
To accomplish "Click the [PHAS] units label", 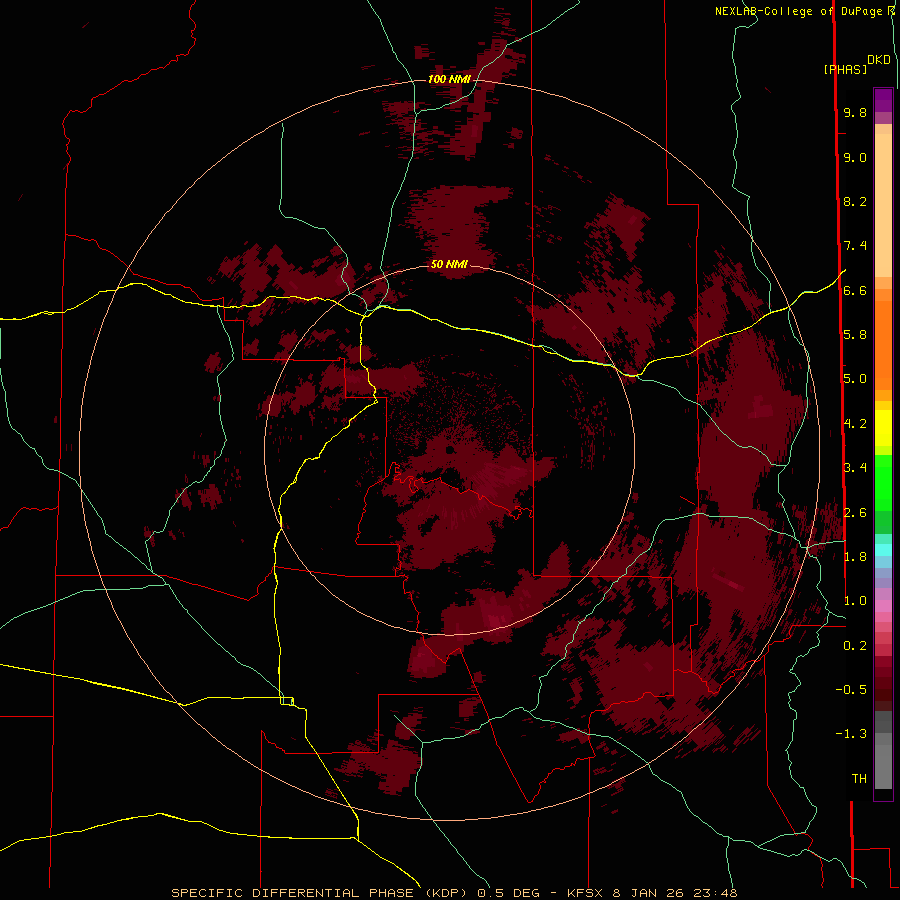I will (x=845, y=70).
